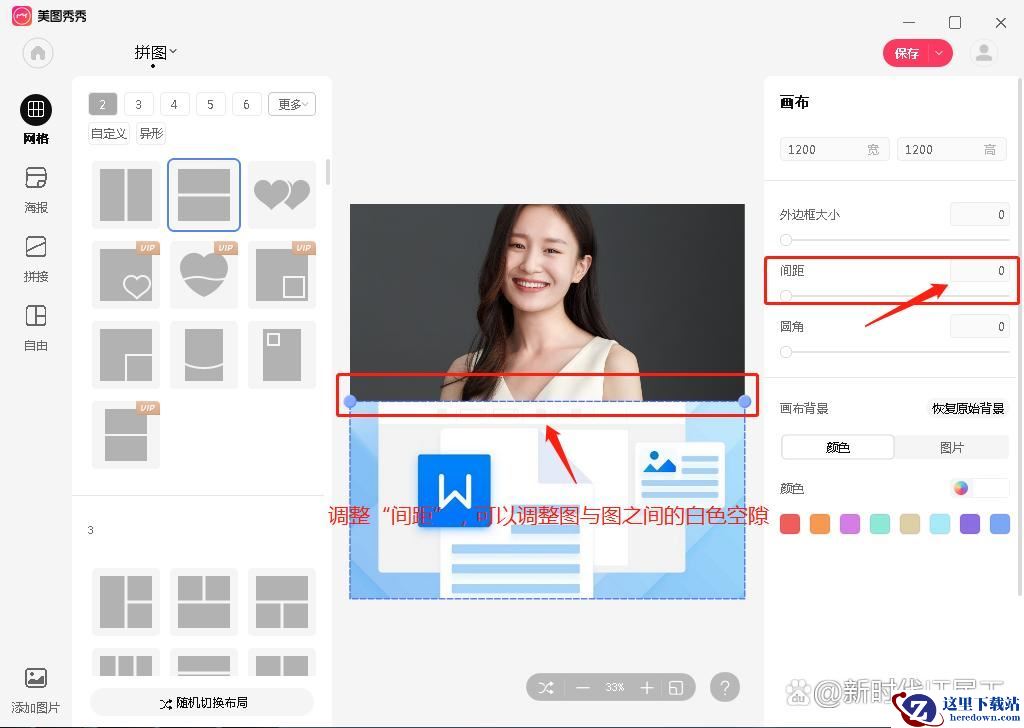Pick the double hearts layout

click(x=282, y=195)
